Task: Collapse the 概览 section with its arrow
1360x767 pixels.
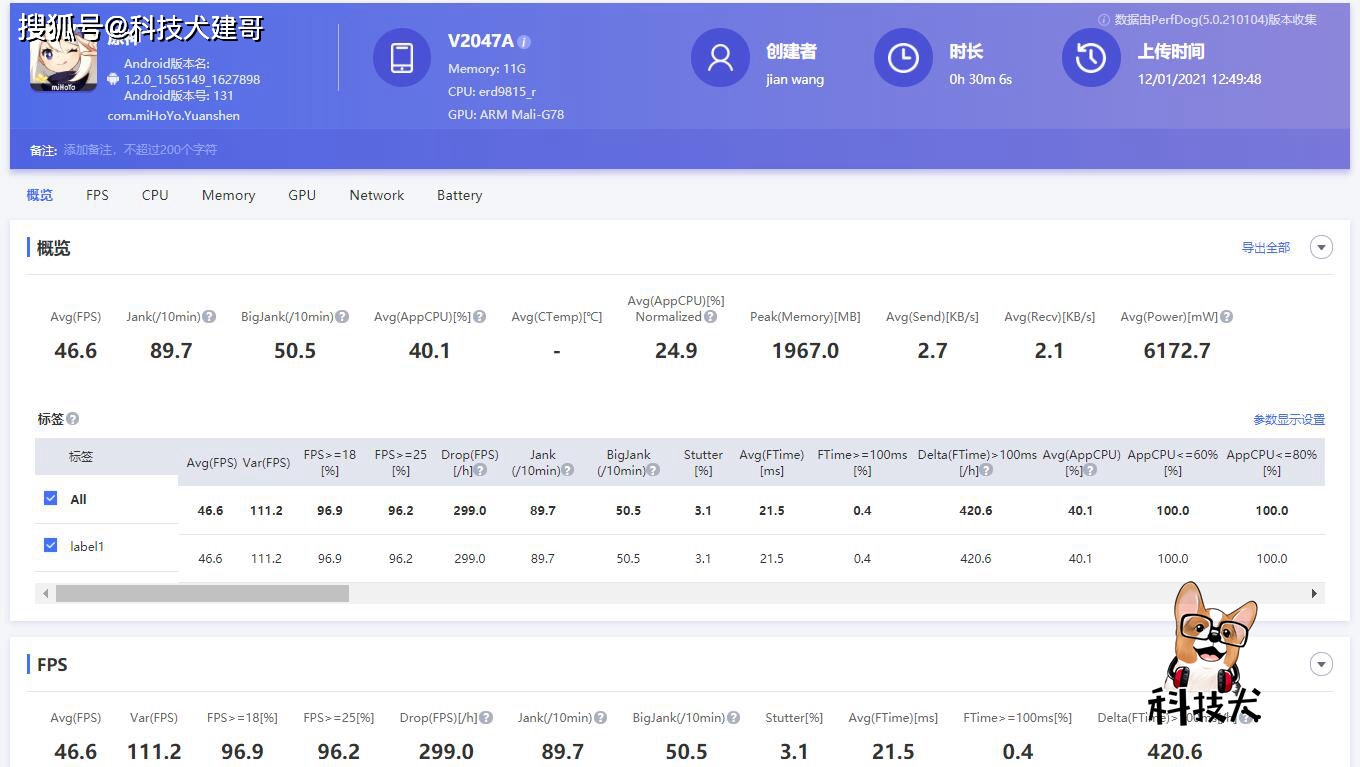Action: click(1321, 247)
